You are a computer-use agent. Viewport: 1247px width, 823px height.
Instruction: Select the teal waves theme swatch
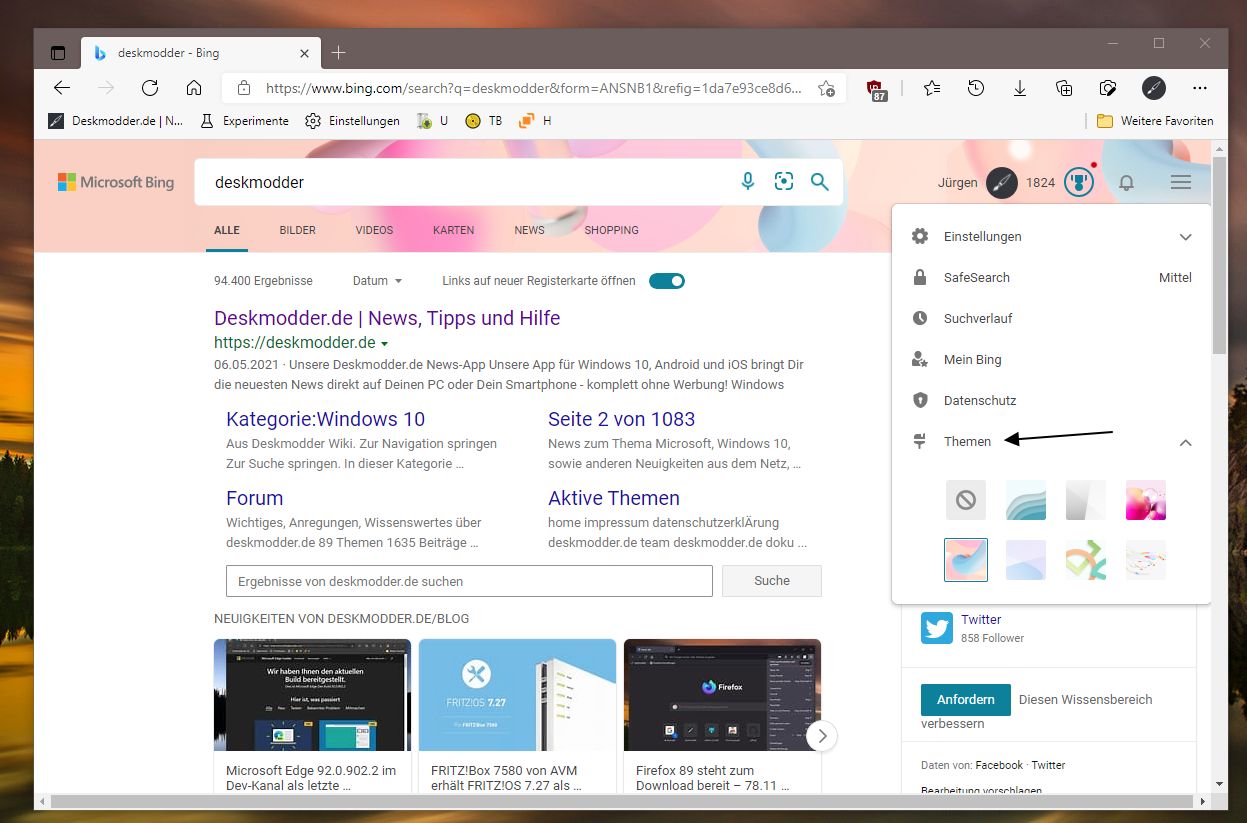pos(1026,500)
